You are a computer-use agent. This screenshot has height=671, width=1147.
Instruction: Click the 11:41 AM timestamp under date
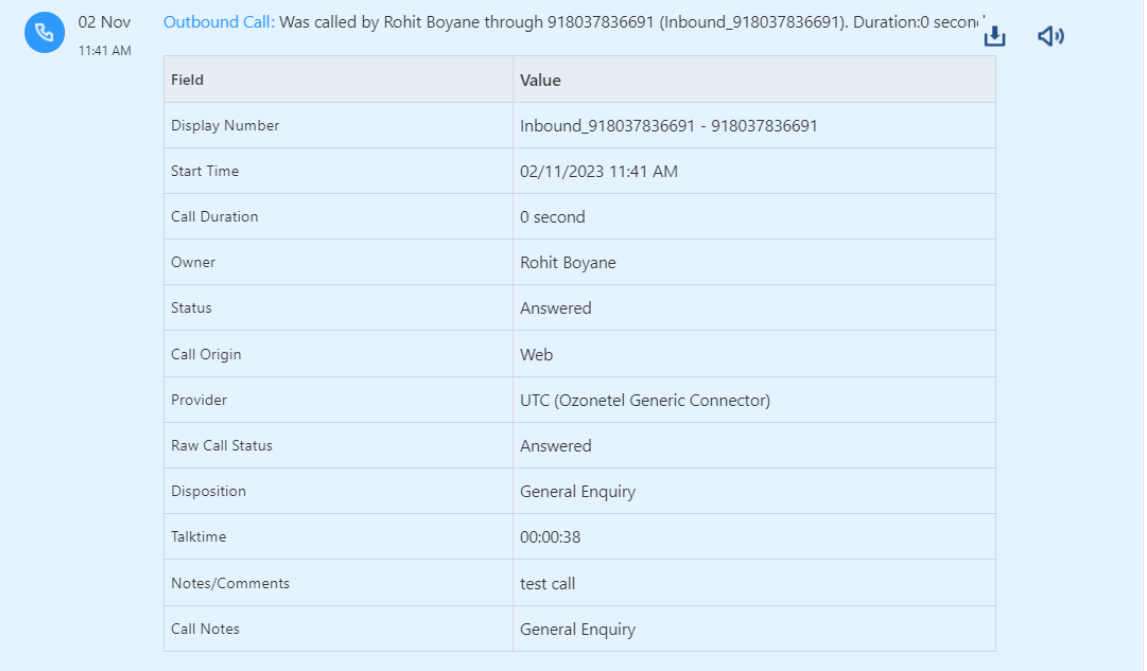click(x=104, y=50)
